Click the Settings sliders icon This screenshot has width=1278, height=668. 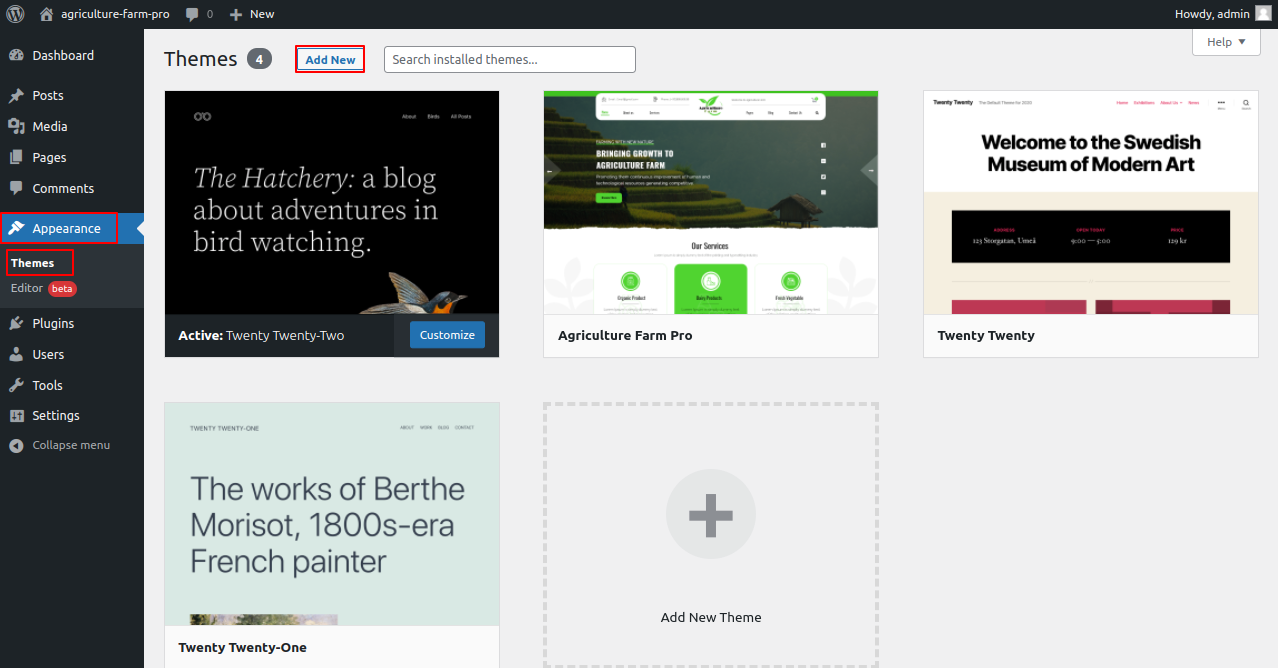[16, 415]
